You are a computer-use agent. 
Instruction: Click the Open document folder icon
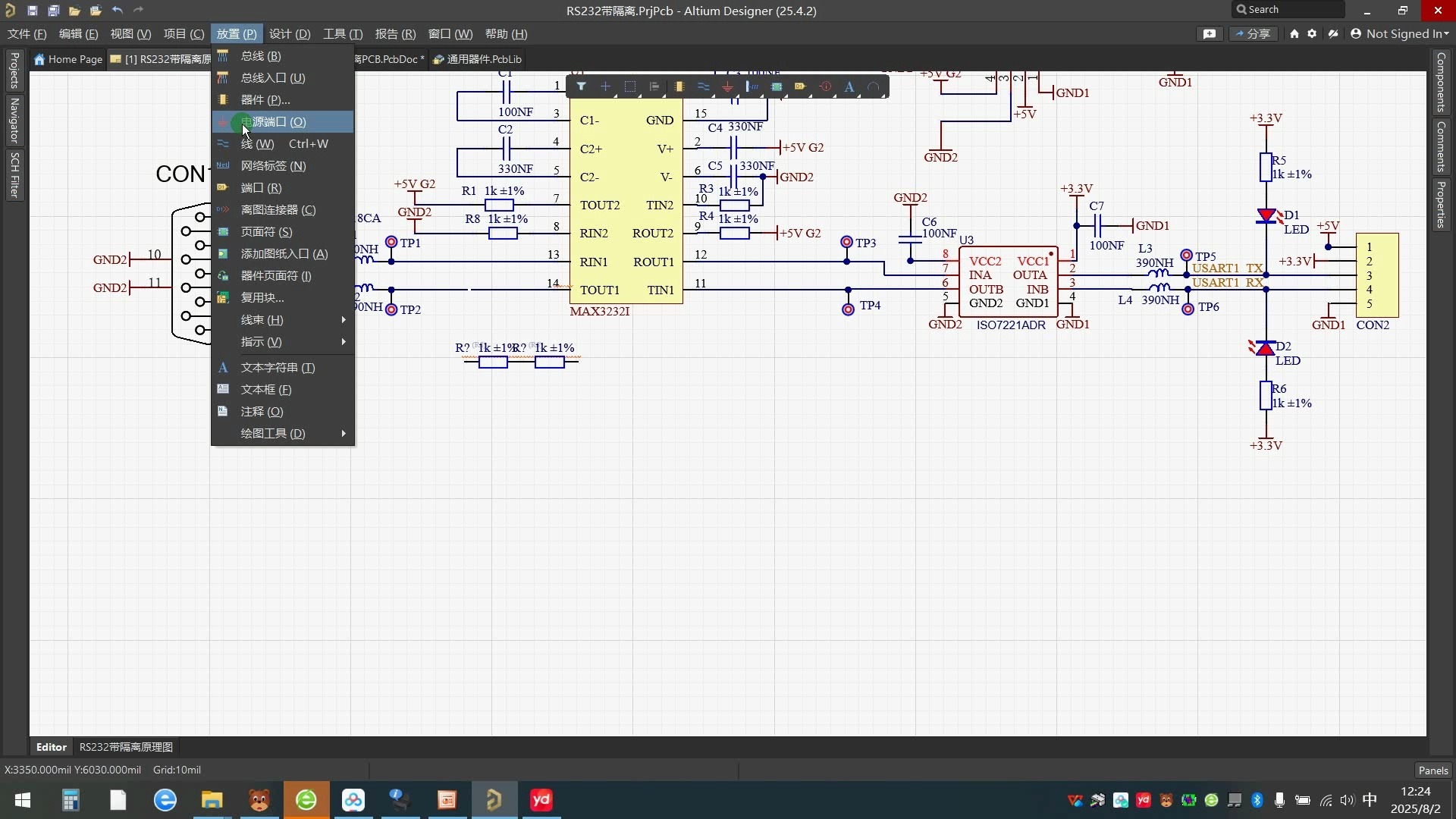[74, 11]
